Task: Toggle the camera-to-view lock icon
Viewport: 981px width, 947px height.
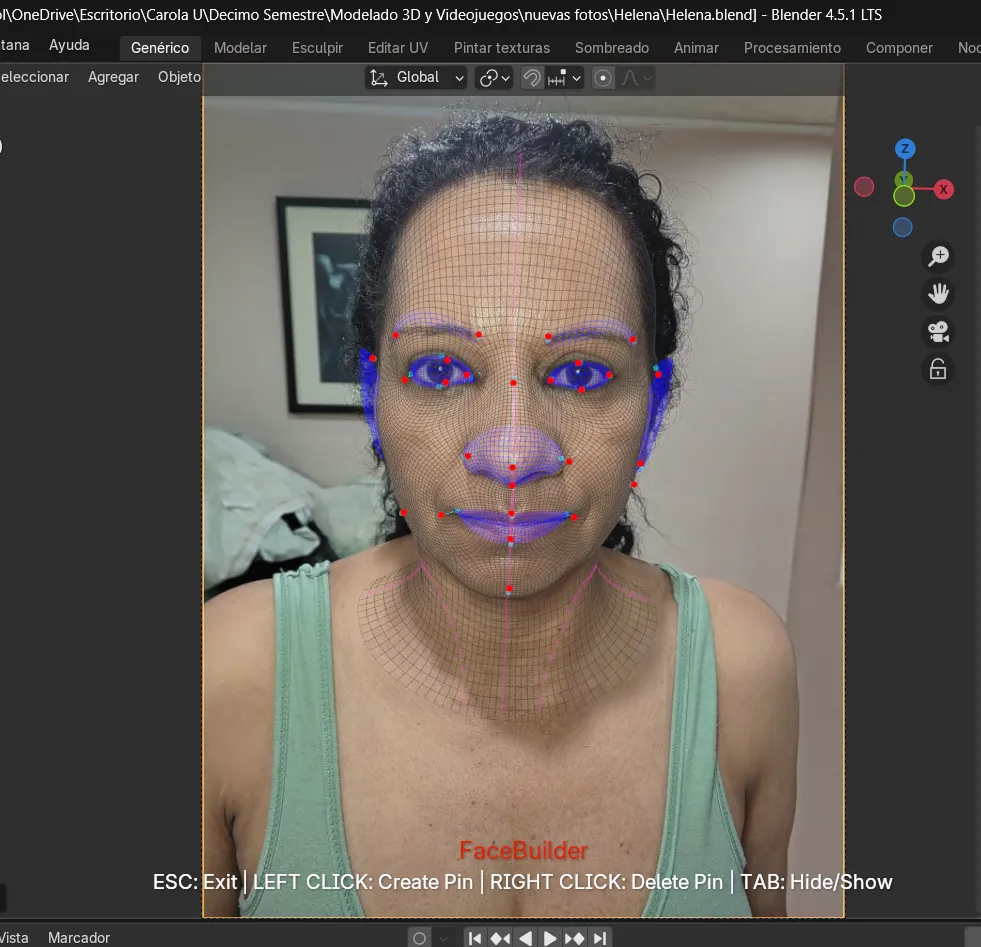Action: 938,370
